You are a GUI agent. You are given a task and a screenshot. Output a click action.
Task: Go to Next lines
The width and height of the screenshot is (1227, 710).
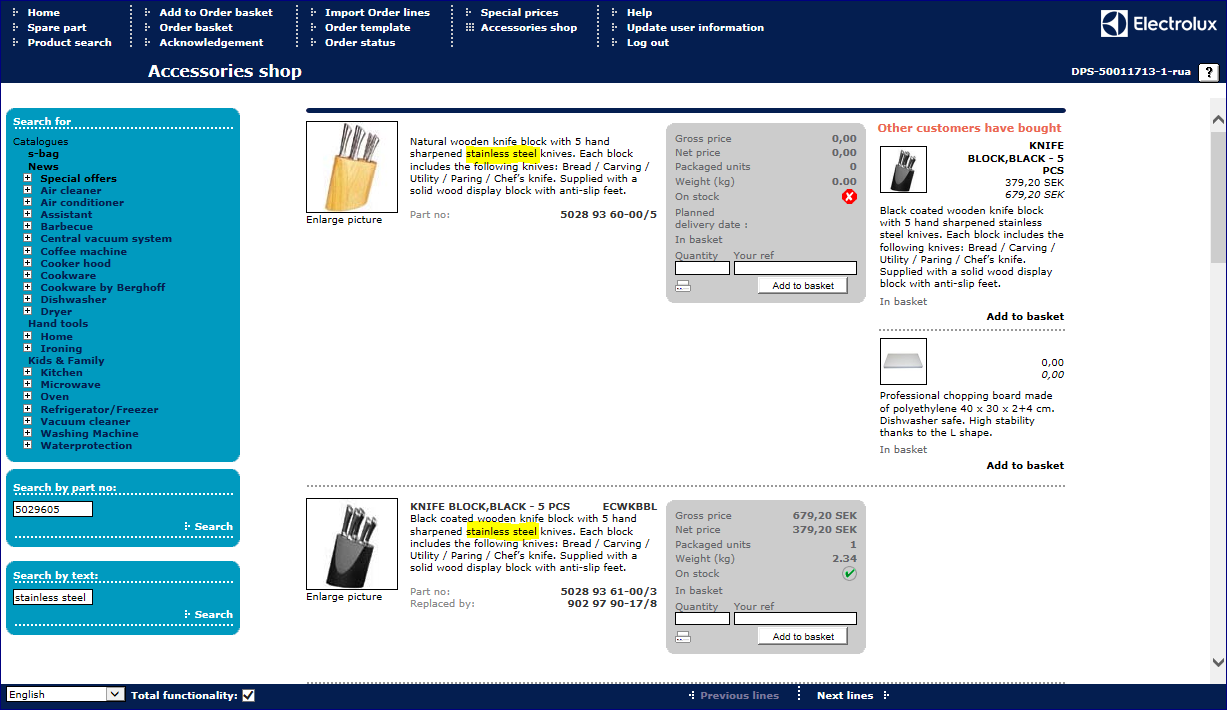point(845,695)
